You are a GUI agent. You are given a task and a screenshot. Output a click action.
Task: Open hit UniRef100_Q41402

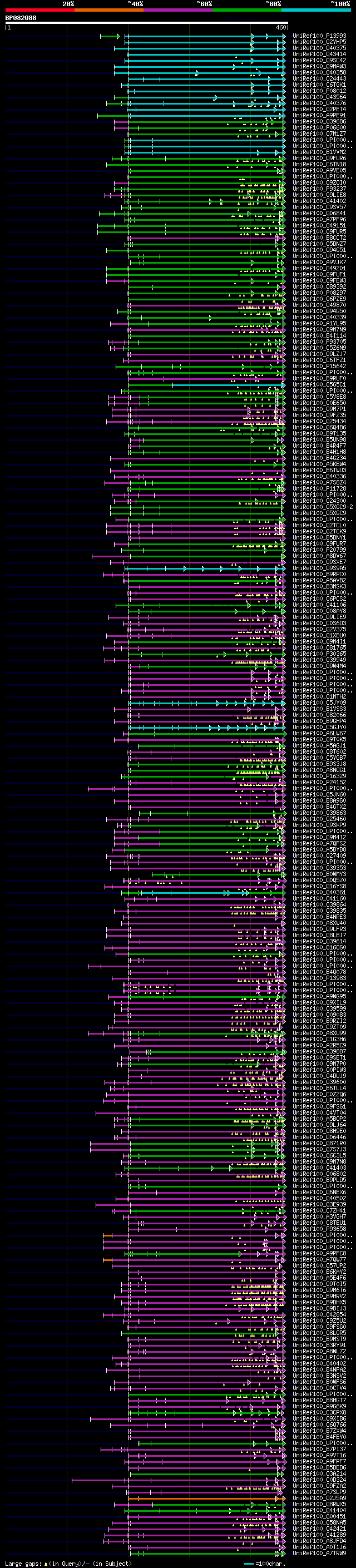319,201
